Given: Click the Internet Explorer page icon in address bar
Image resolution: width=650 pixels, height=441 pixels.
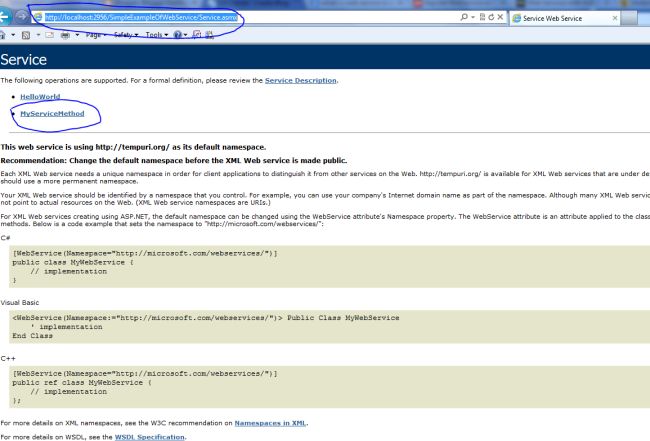Looking at the screenshot, I should click(x=38, y=17).
